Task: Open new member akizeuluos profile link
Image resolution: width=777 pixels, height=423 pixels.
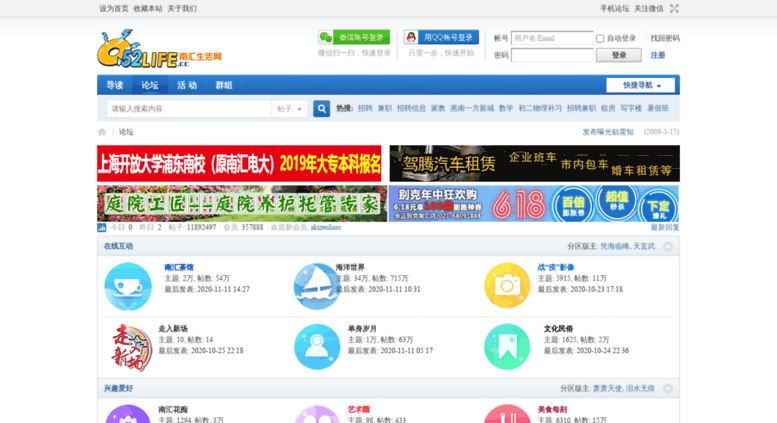Action: click(326, 227)
